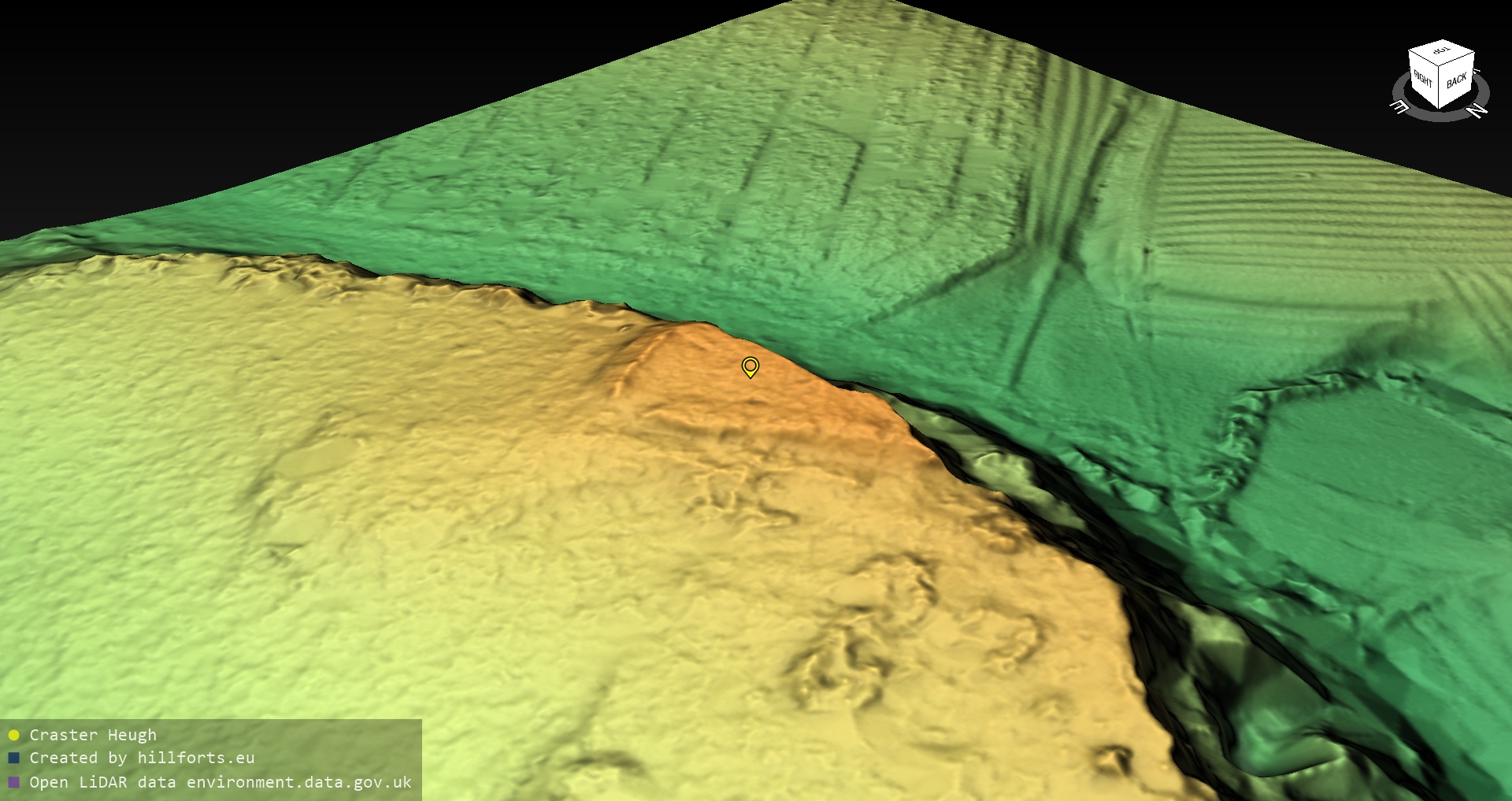
Task: Click the yellow circle beside Craster Heugh
Action: coord(13,736)
